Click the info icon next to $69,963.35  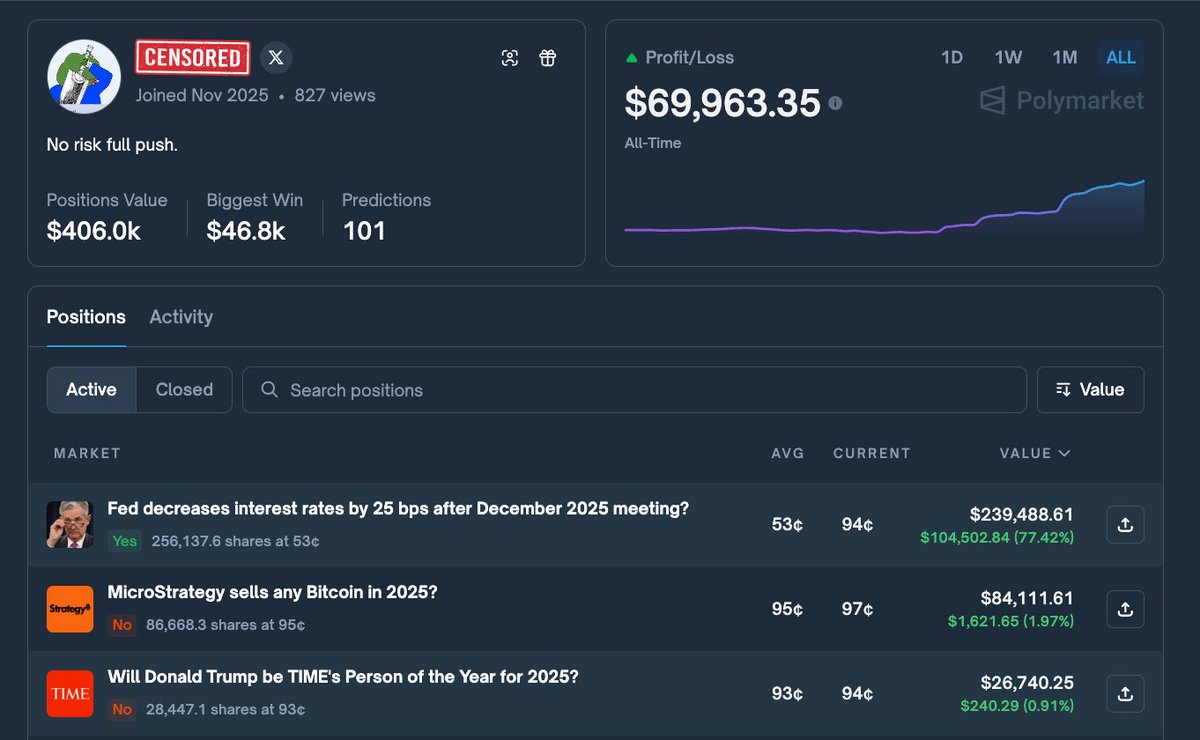tap(835, 103)
